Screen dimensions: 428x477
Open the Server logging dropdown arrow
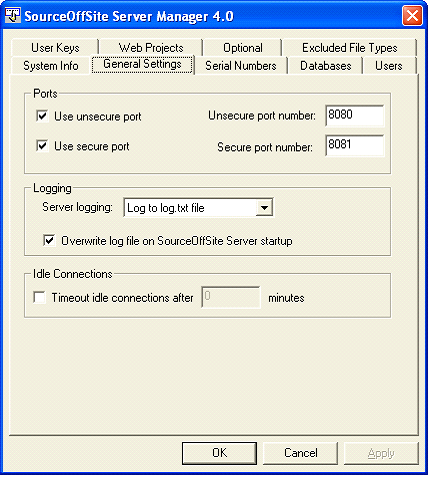tap(264, 208)
